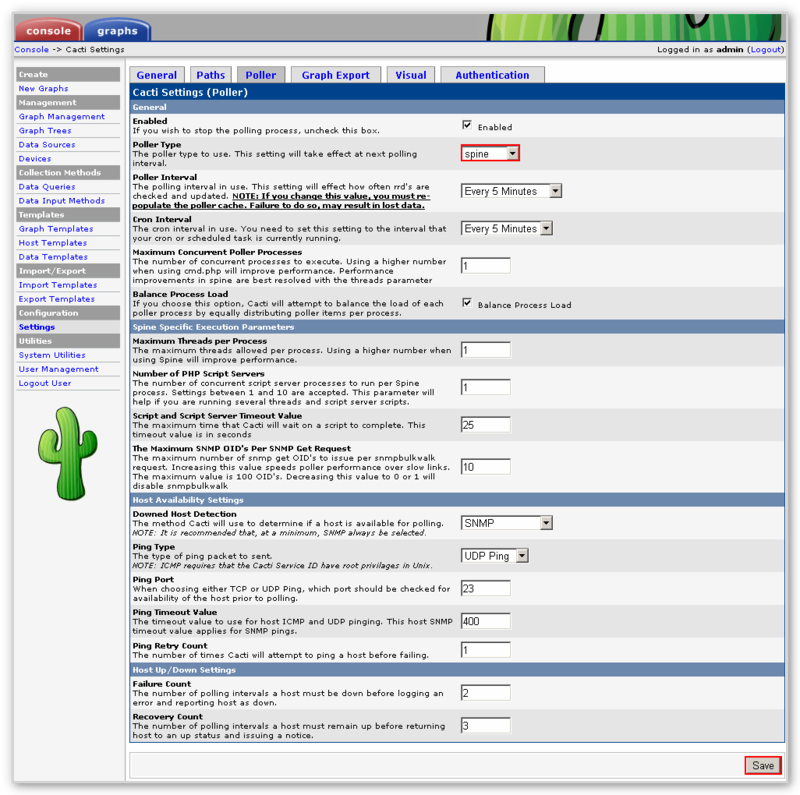The width and height of the screenshot is (800, 795).
Task: Open Data Queries in the sidebar
Action: coord(47,187)
